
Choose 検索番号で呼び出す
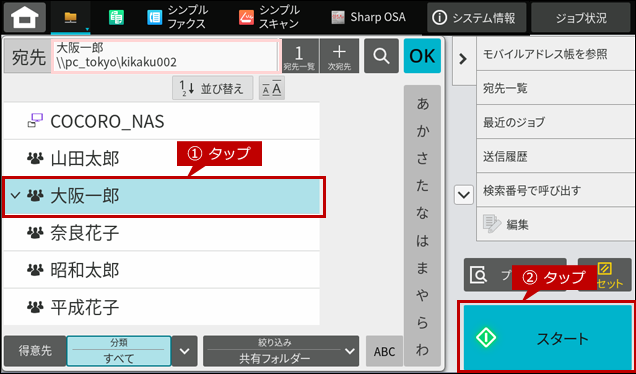point(556,190)
